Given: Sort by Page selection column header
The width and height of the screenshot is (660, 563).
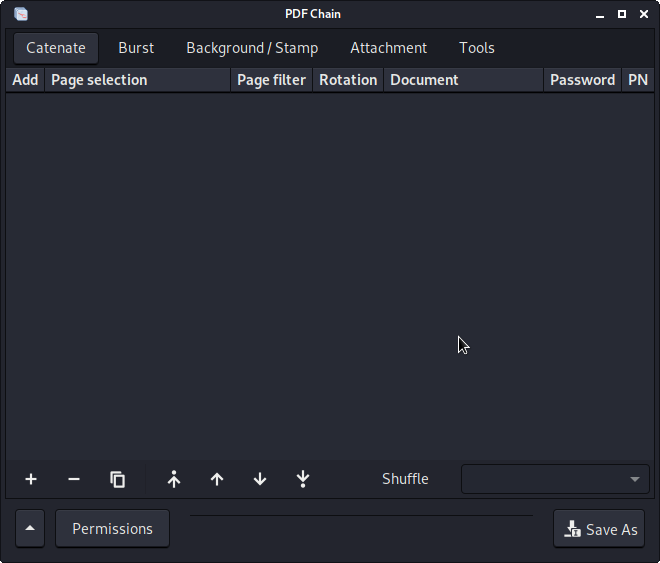Looking at the screenshot, I should [138, 80].
